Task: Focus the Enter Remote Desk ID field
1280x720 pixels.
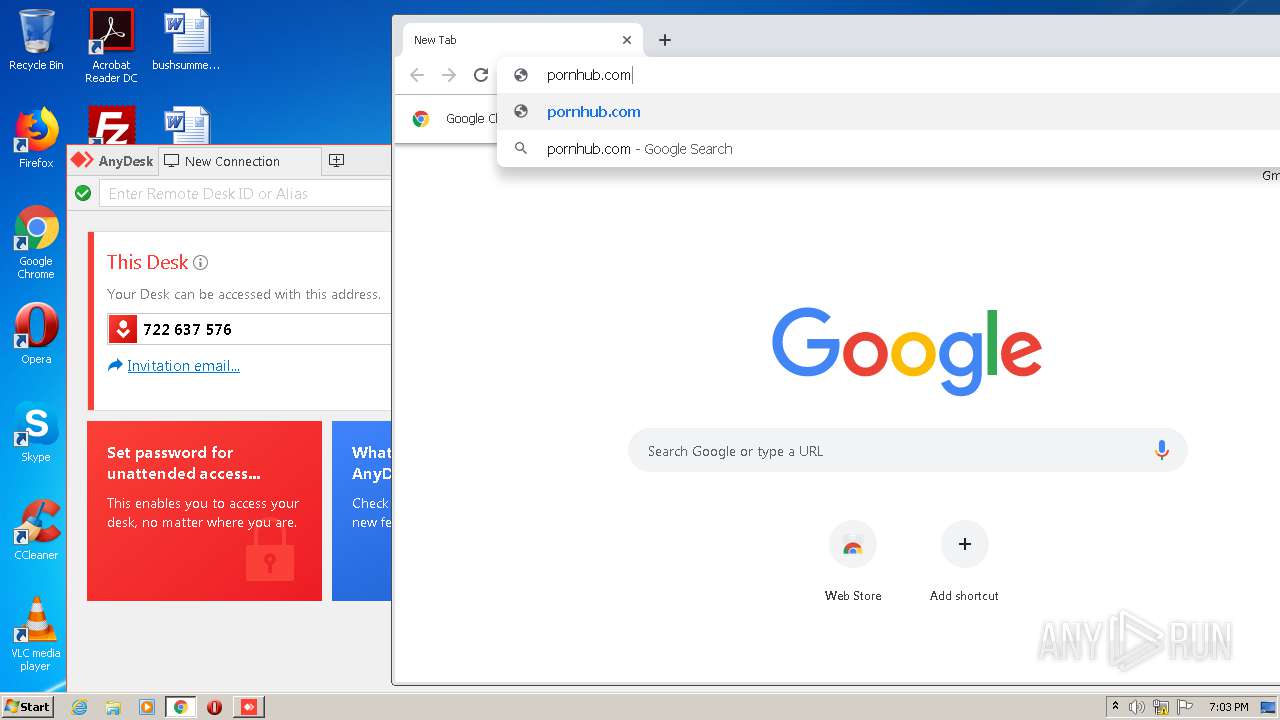Action: coord(245,193)
